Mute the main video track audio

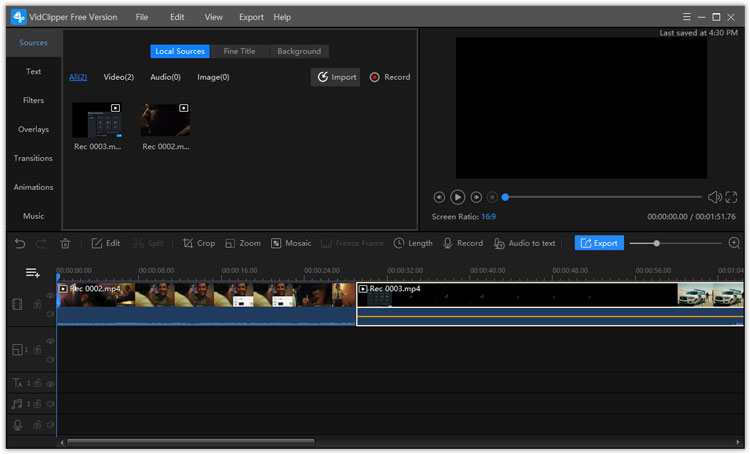pyautogui.click(x=50, y=314)
